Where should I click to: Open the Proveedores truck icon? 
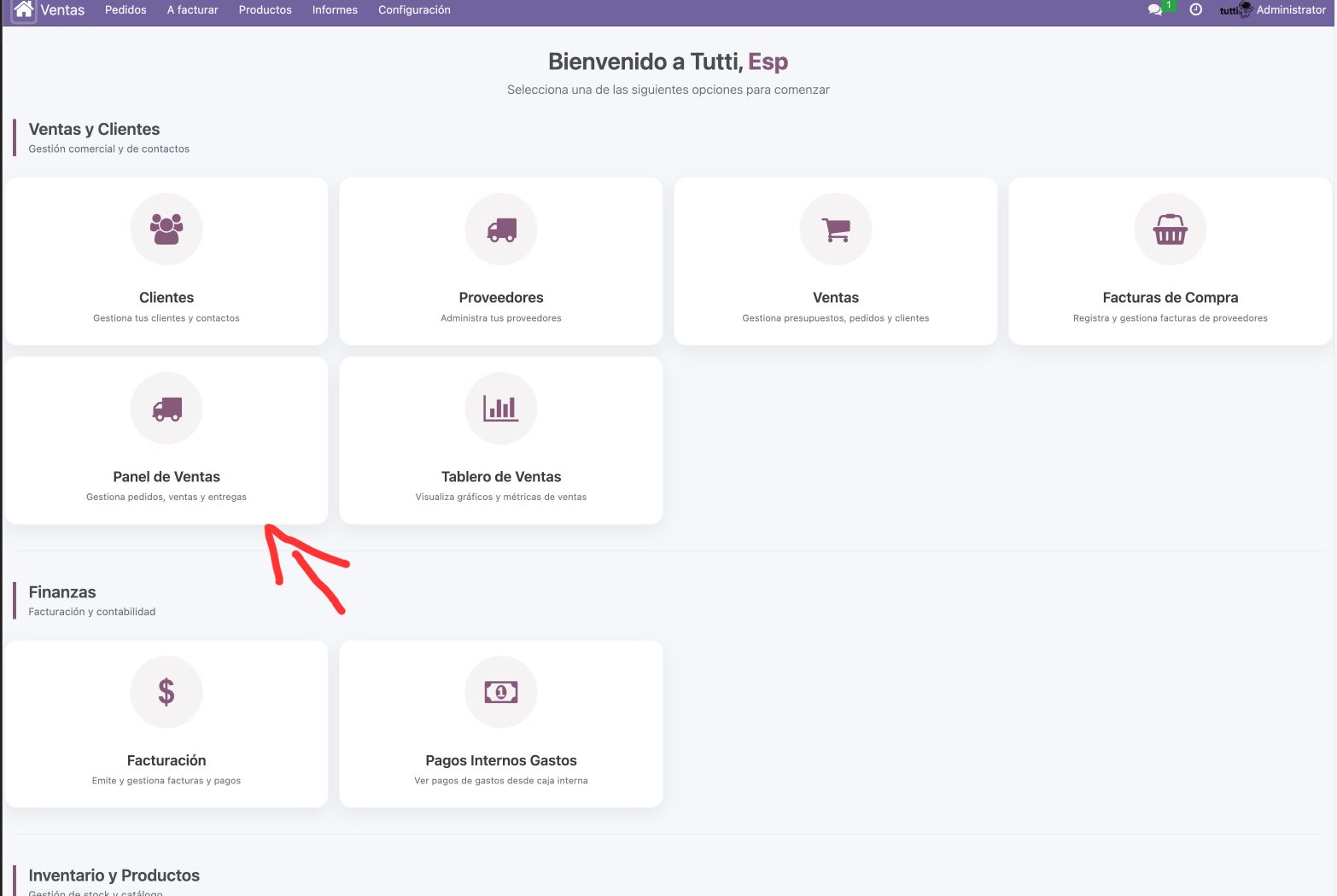click(501, 229)
